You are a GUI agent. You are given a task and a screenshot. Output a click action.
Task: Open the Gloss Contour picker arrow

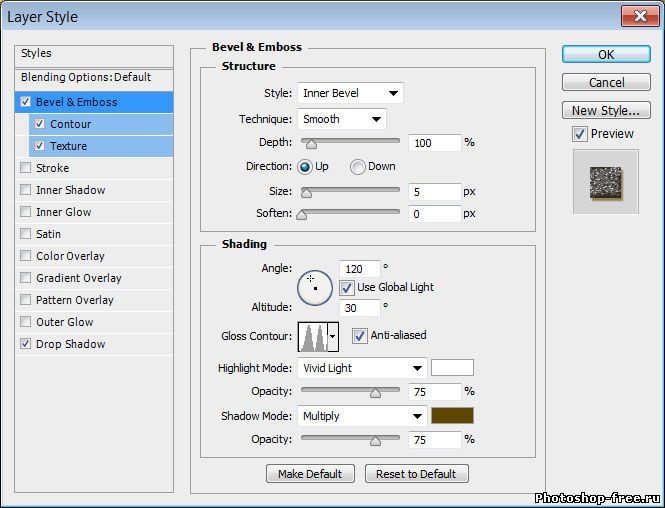333,337
